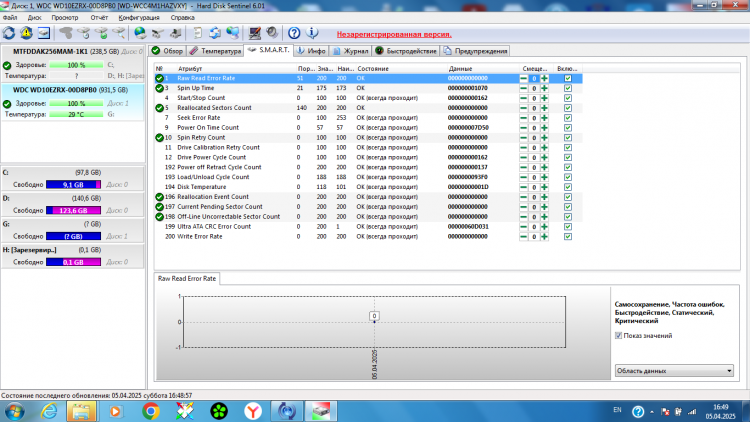
Task: Click the D: drive free space bar
Action: coord(73,211)
